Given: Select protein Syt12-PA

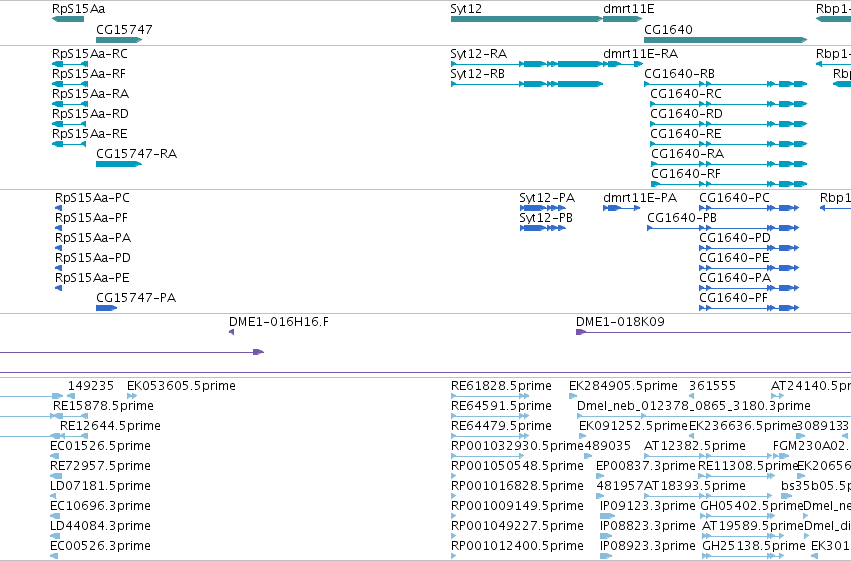Looking at the screenshot, I should point(547,198).
